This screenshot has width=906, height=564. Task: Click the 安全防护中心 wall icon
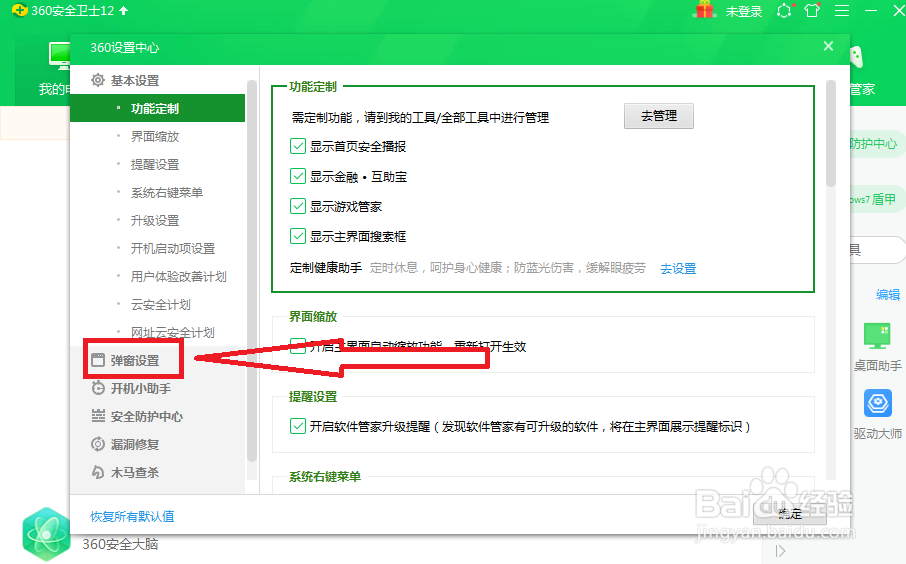pyautogui.click(x=98, y=416)
